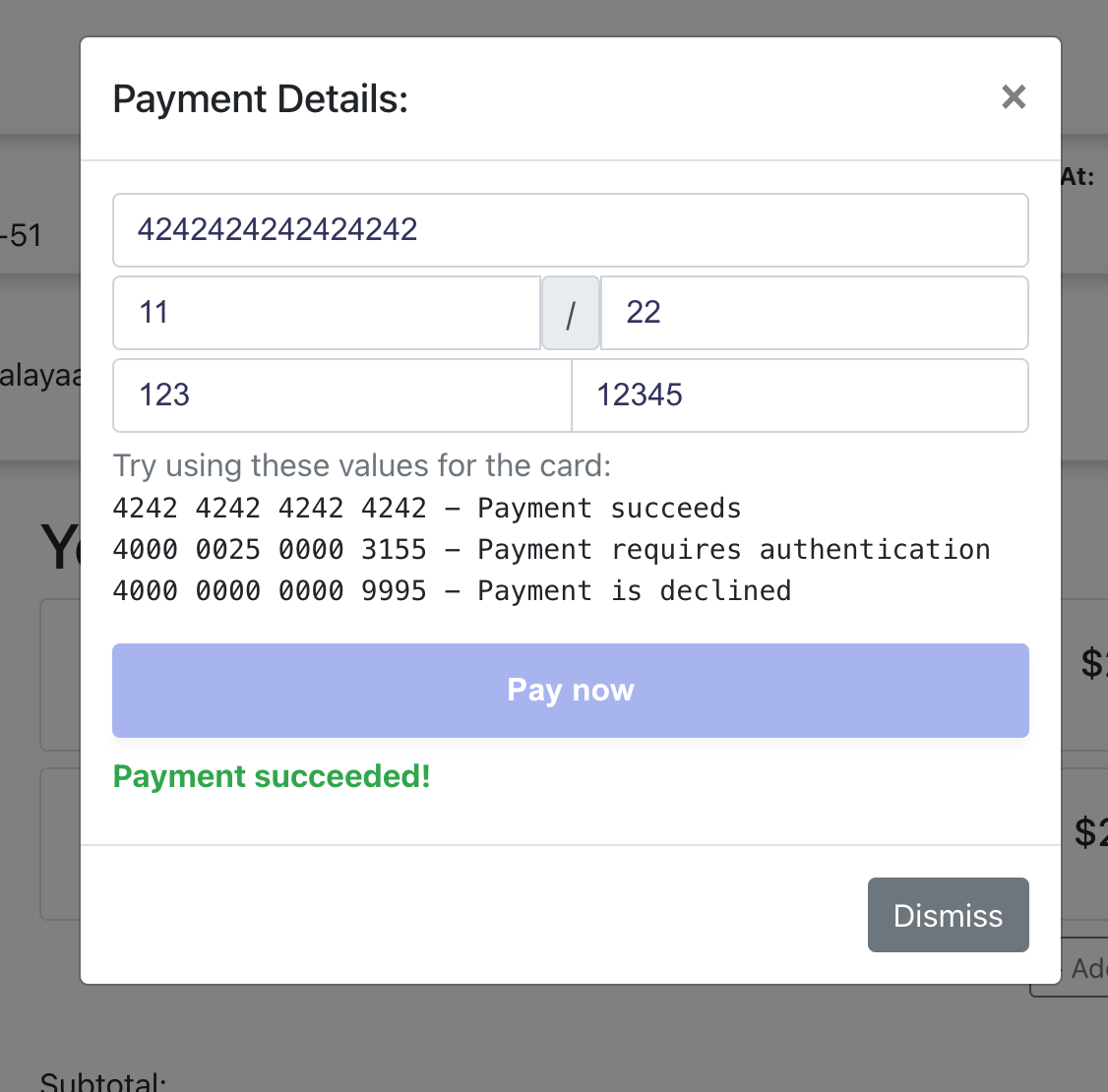Click the Try using these values text
This screenshot has height=1092, width=1108.
(362, 465)
